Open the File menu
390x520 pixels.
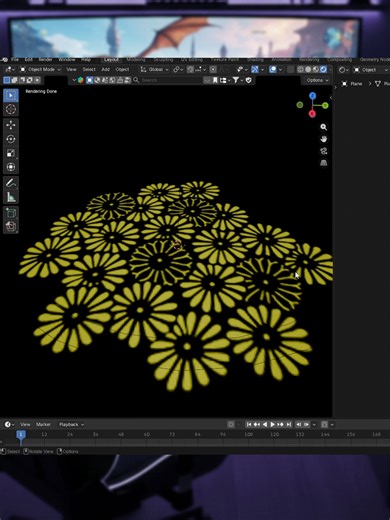tap(15, 60)
